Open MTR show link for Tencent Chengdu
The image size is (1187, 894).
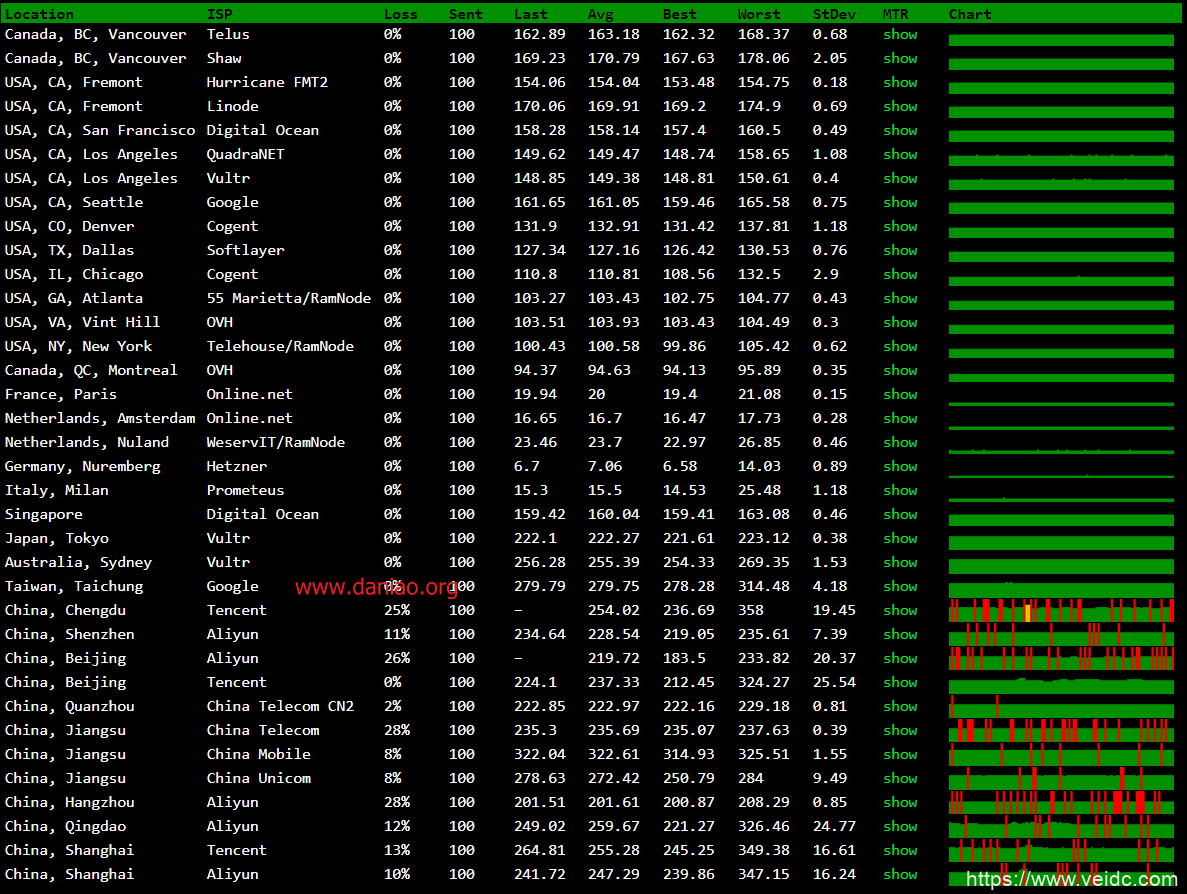(900, 610)
